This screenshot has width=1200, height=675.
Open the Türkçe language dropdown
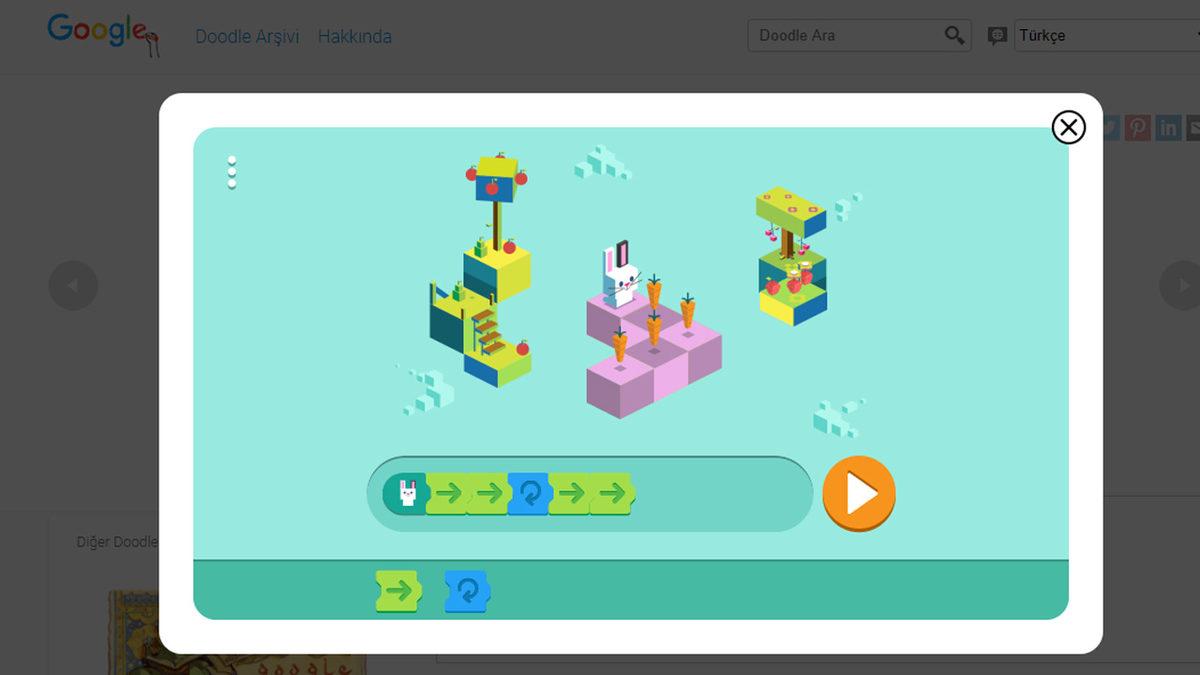[x=1100, y=35]
